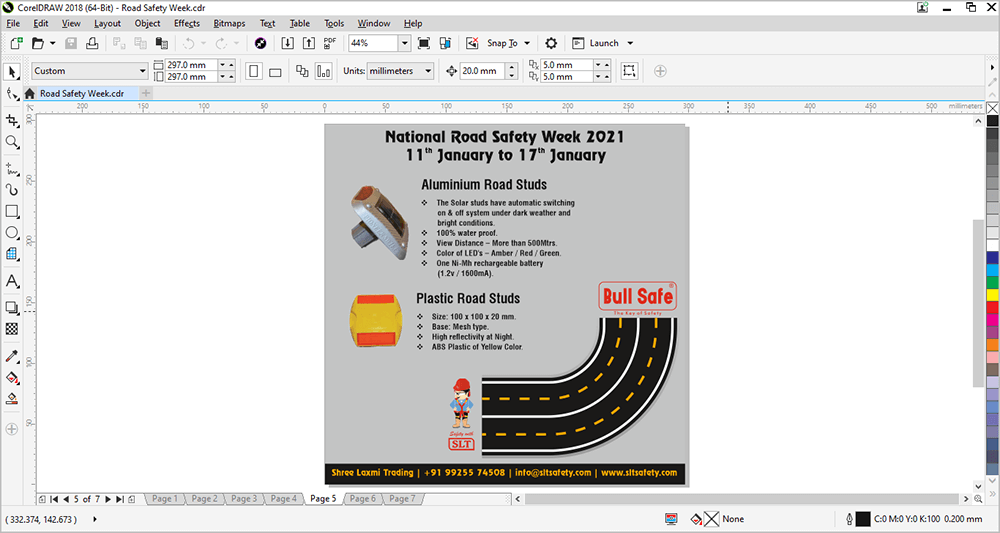Viewport: 1000px width, 533px height.
Task: Select the Rectangle tool
Action: pos(11,211)
